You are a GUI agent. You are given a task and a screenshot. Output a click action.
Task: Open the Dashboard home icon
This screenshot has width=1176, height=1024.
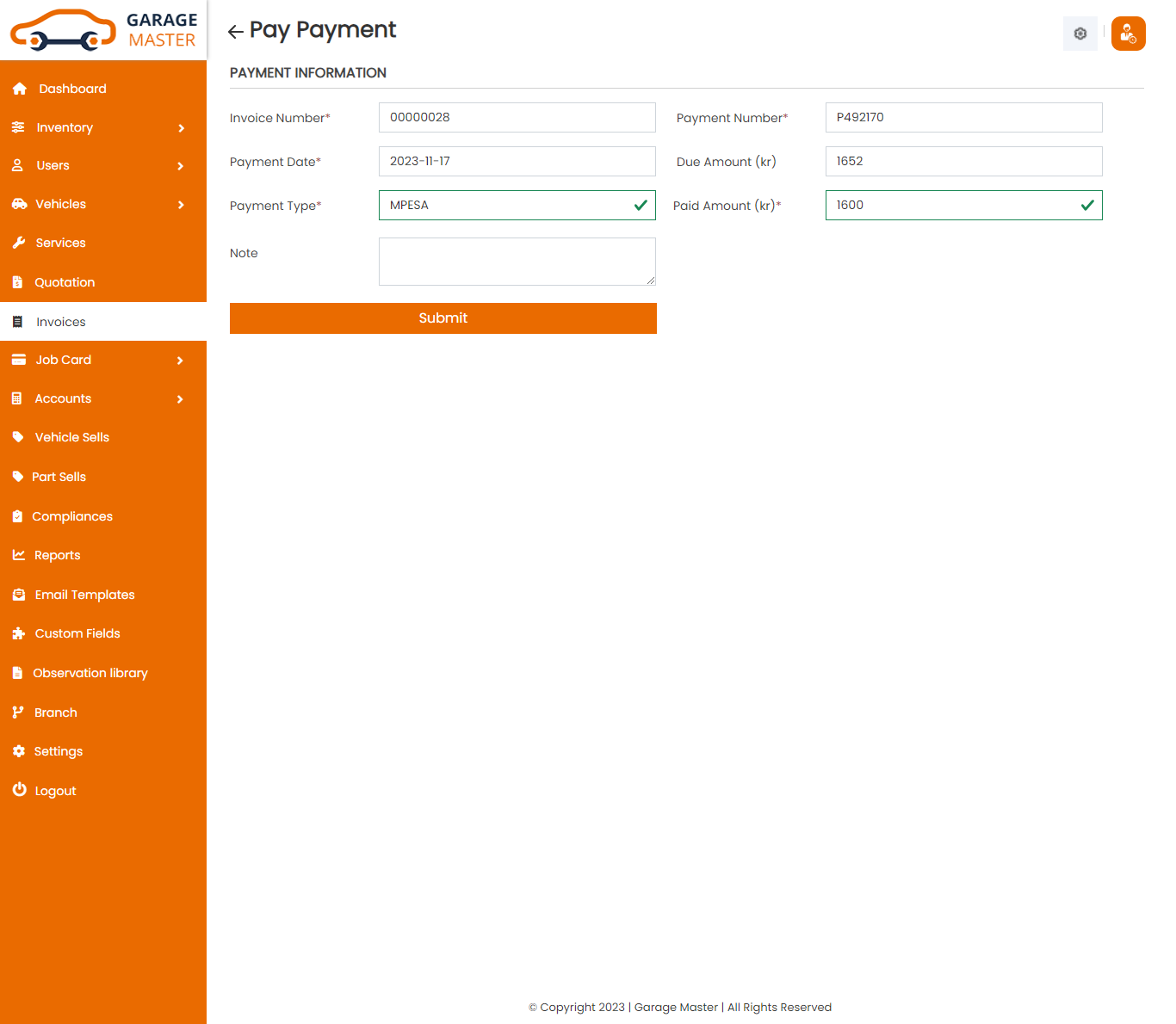(x=19, y=89)
